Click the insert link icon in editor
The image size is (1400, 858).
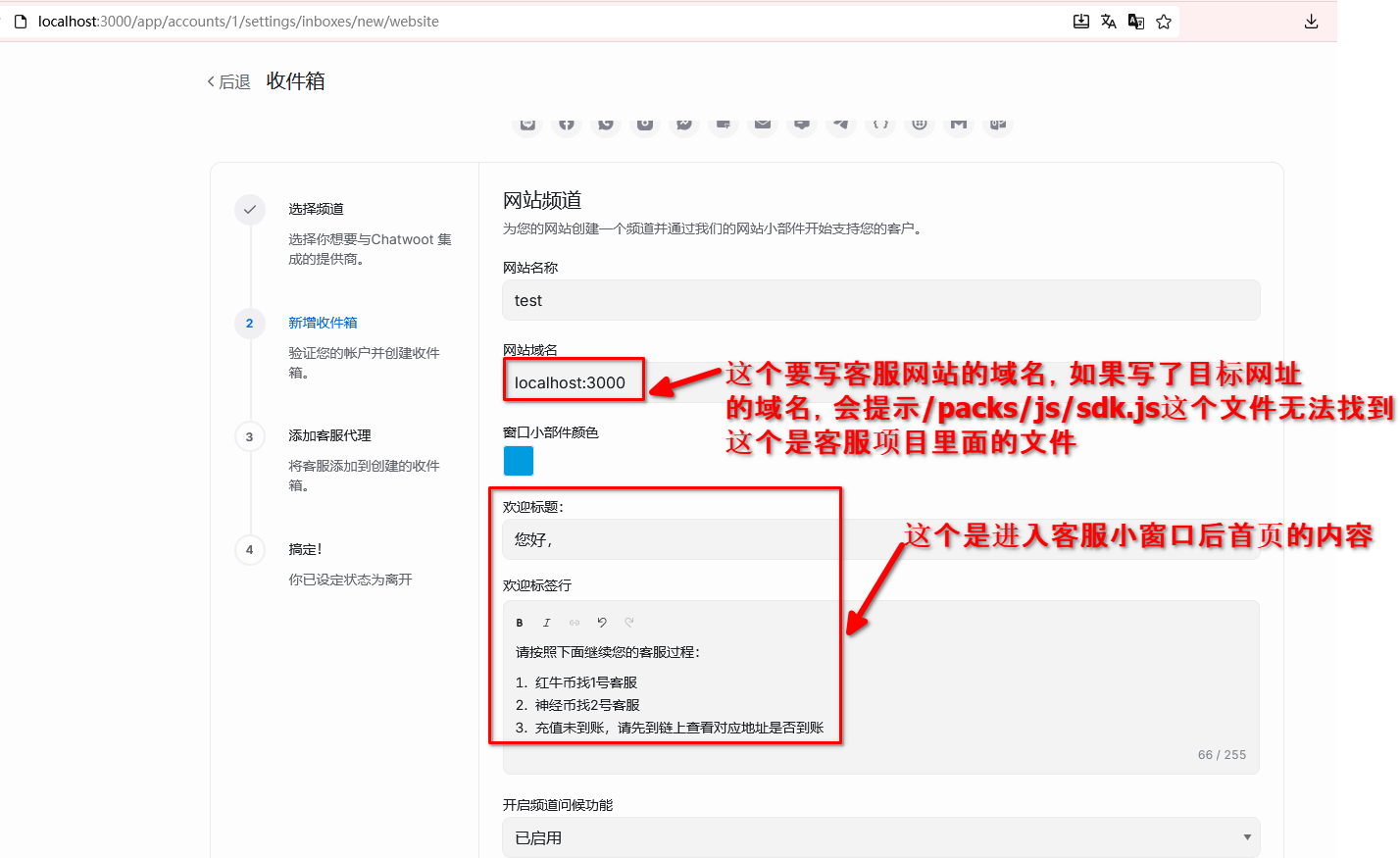tap(575, 623)
